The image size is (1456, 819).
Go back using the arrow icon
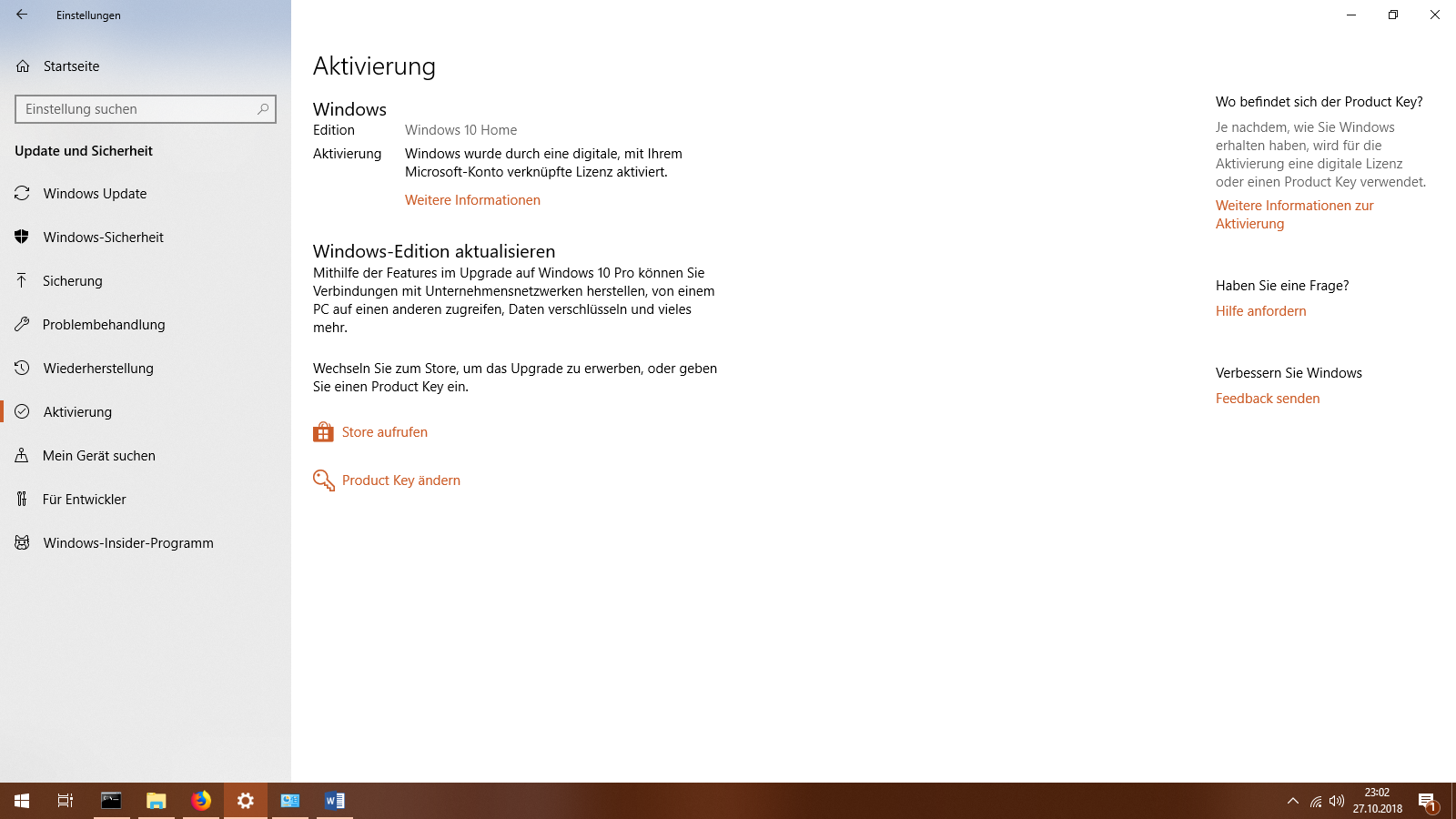tap(22, 15)
